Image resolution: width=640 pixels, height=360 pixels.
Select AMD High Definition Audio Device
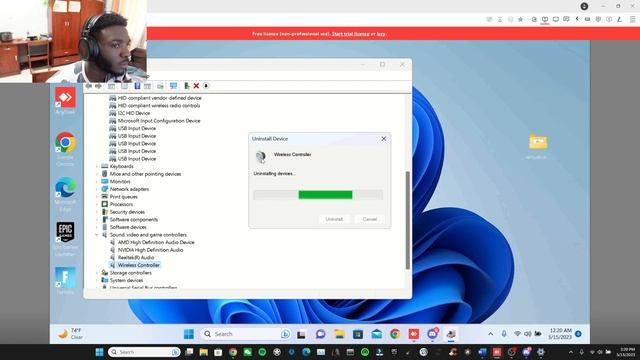[x=156, y=242]
